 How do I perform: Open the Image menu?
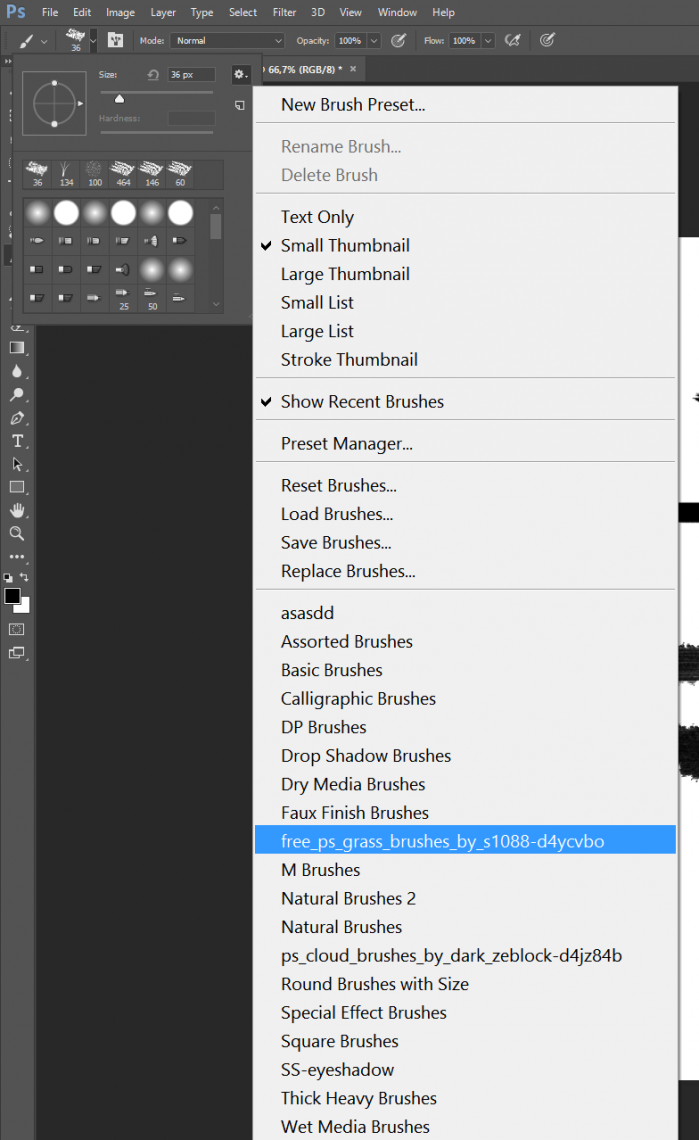pyautogui.click(x=120, y=12)
